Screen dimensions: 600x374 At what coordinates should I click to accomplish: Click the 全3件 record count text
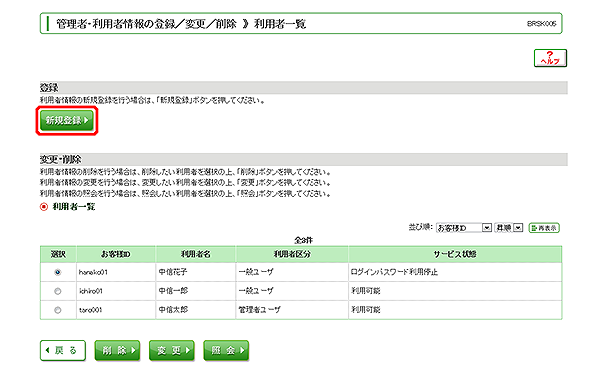click(303, 240)
